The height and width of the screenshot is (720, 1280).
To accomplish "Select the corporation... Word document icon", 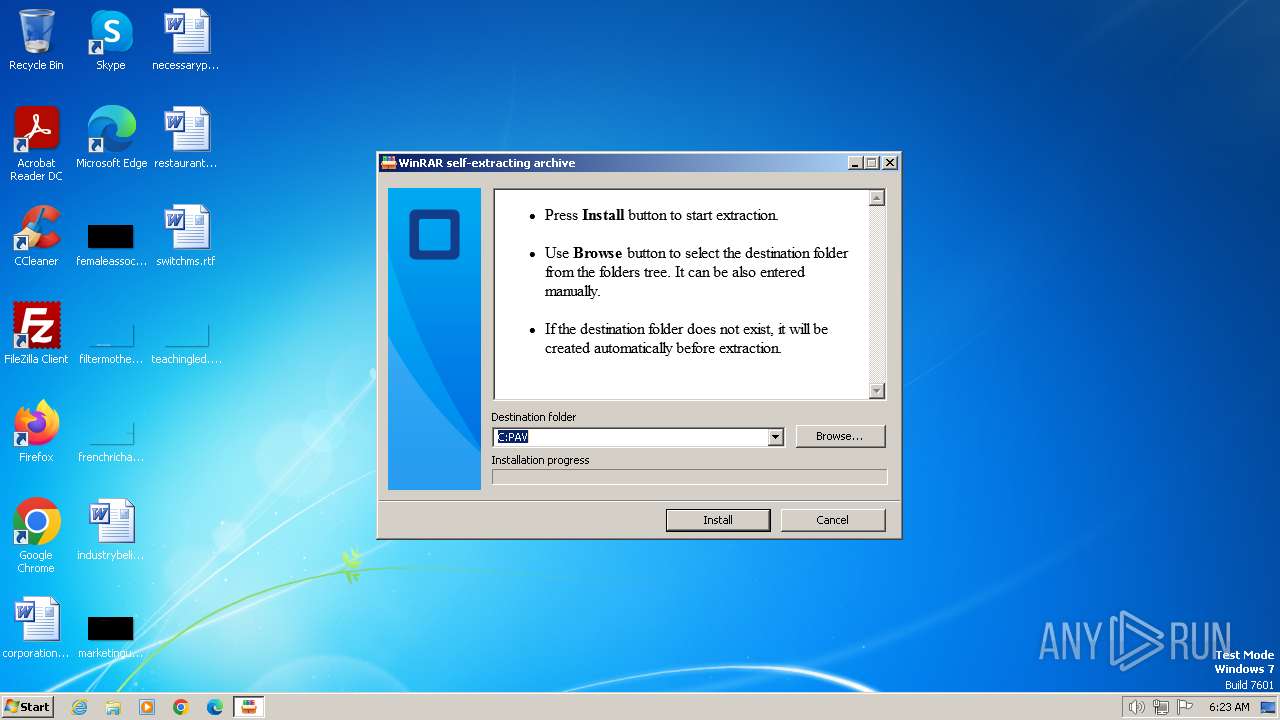I will [36, 628].
